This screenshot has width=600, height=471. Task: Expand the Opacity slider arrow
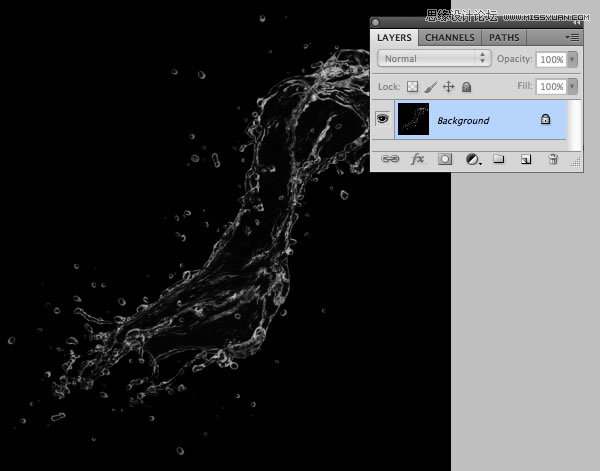coord(572,59)
